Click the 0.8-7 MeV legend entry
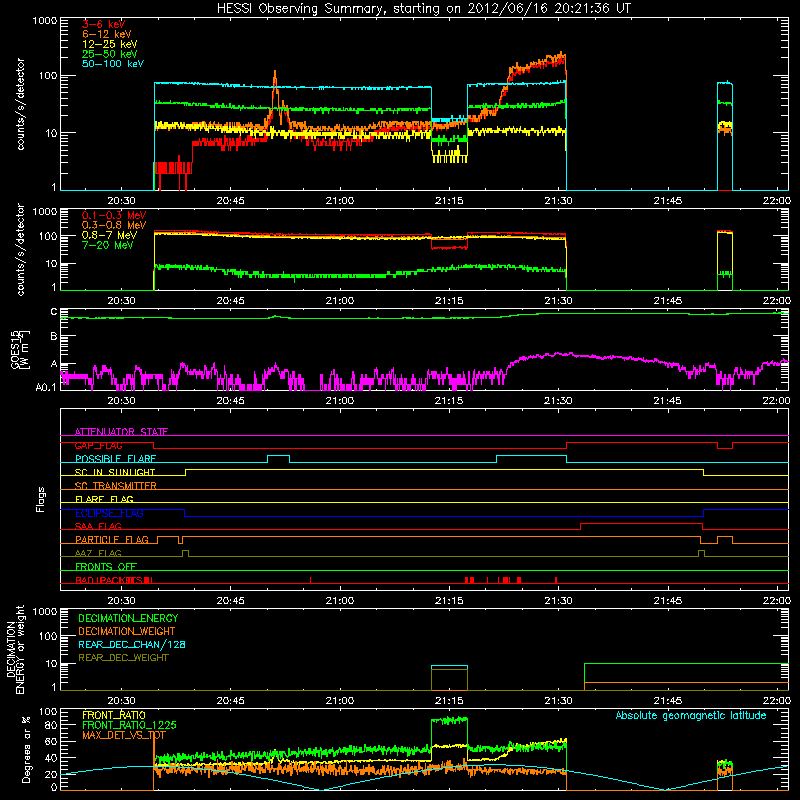Image resolution: width=800 pixels, height=800 pixels. 109,235
